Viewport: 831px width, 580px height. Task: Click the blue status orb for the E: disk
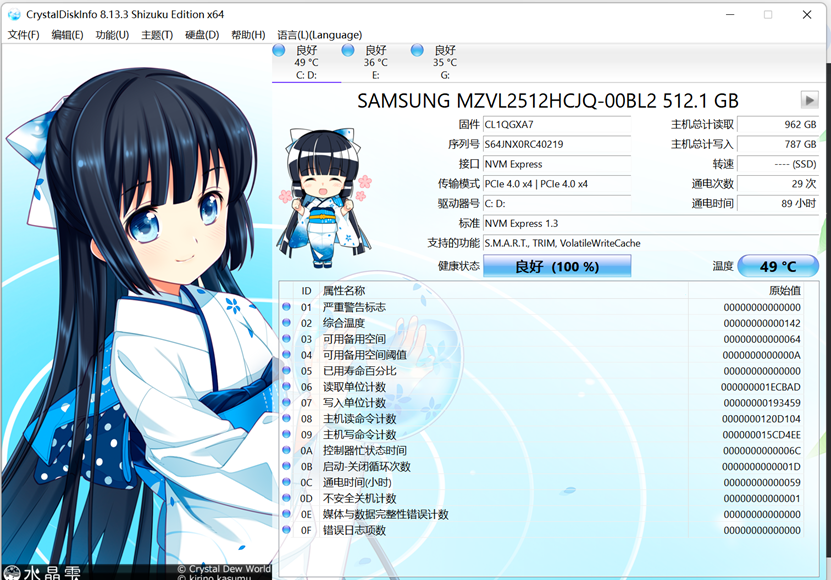point(348,50)
